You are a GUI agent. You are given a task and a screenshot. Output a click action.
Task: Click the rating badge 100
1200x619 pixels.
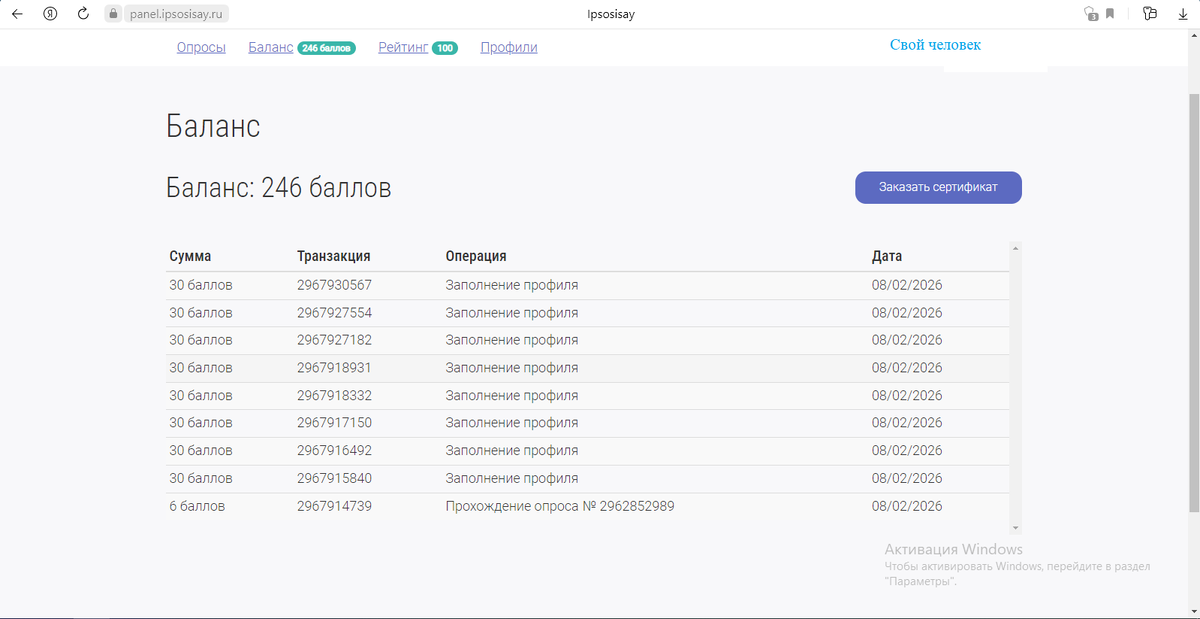tap(445, 48)
